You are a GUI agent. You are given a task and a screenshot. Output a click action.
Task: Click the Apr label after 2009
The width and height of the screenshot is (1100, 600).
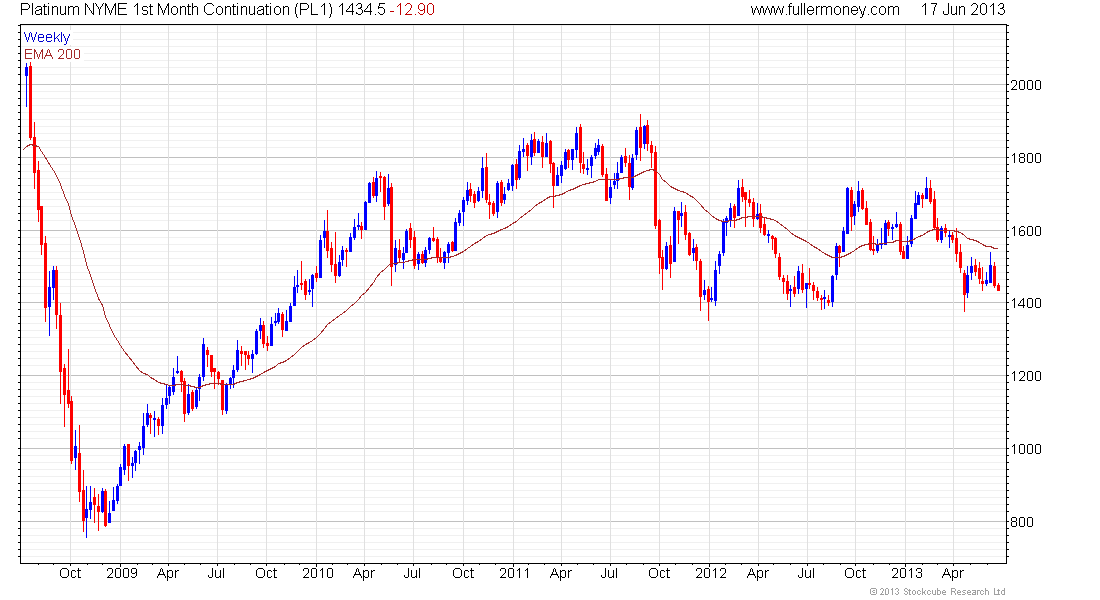168,573
